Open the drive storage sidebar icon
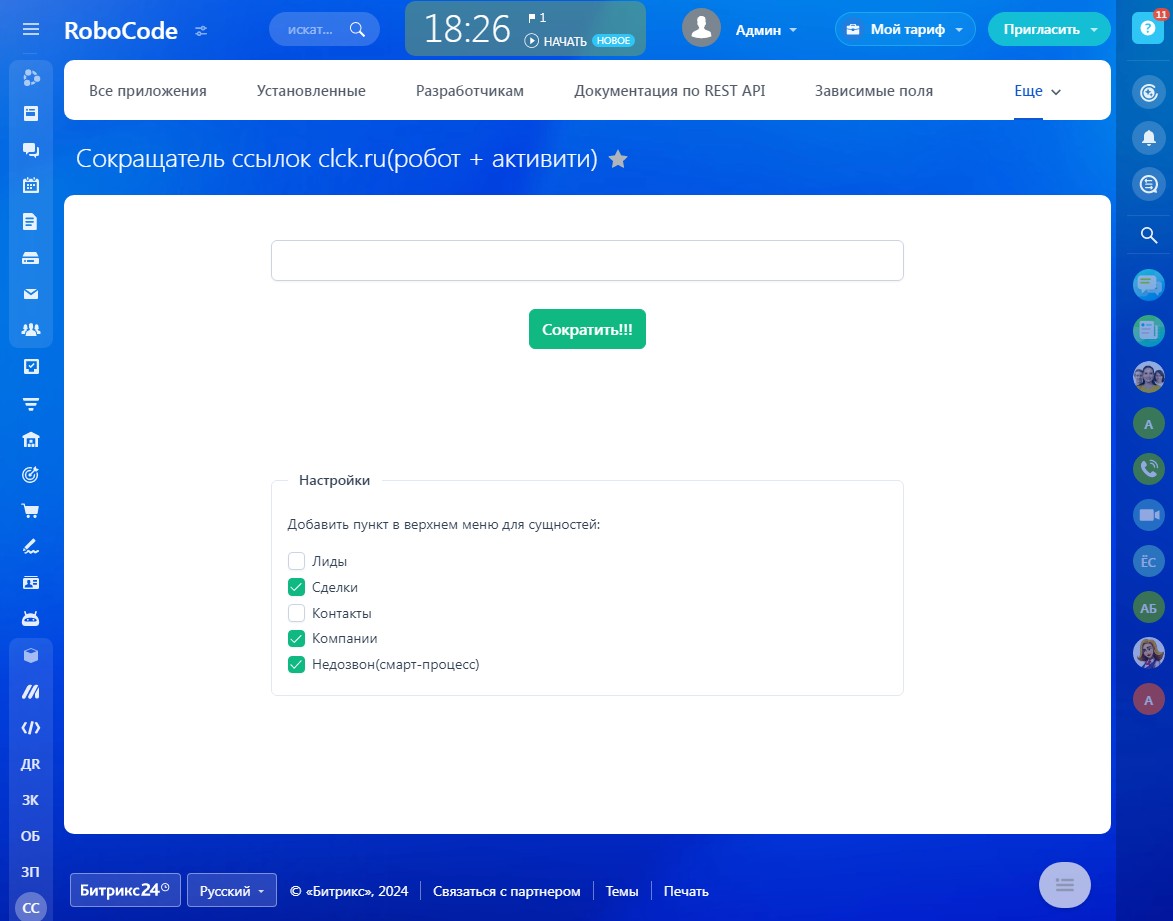This screenshot has width=1173, height=921. click(x=31, y=258)
